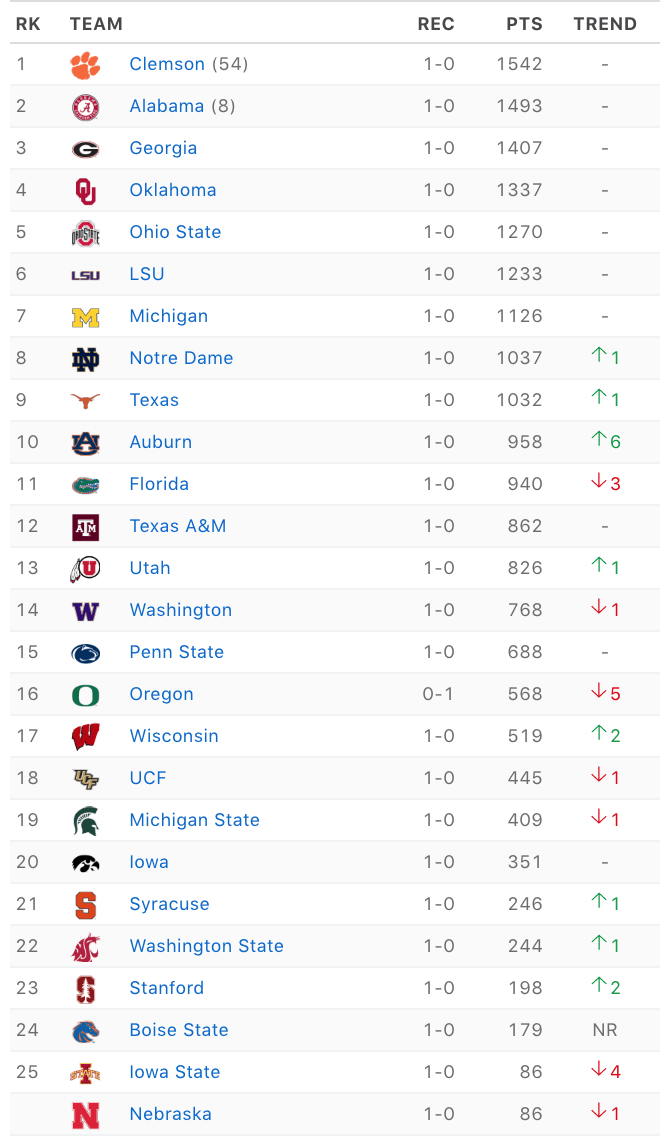Open the Georgia team link
Image resolution: width=660 pixels, height=1144 pixels.
click(163, 148)
